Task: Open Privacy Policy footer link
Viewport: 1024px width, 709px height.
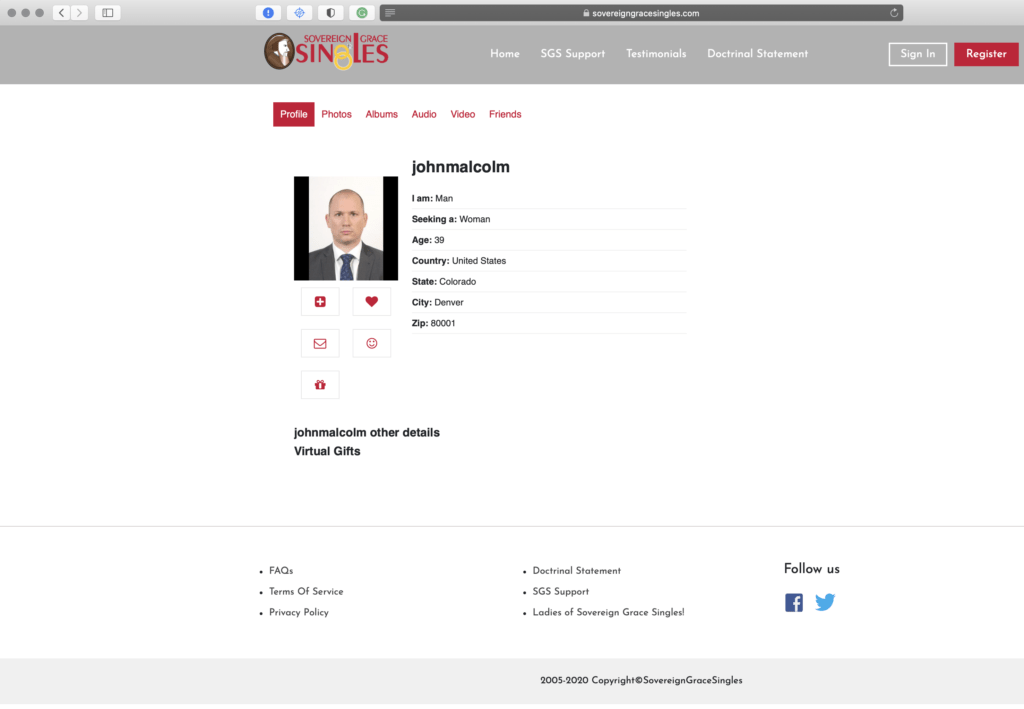Action: point(299,612)
